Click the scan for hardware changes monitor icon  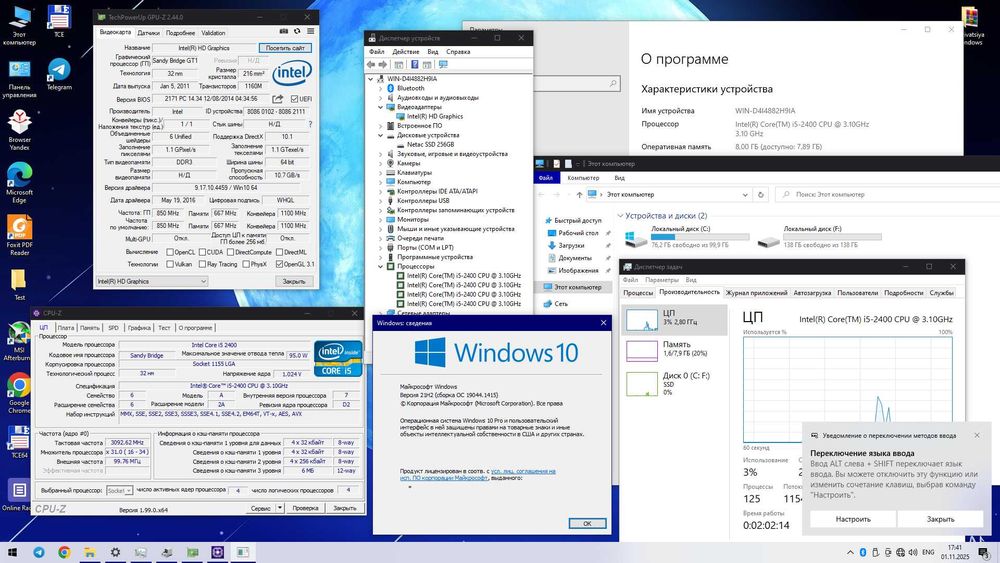point(443,64)
